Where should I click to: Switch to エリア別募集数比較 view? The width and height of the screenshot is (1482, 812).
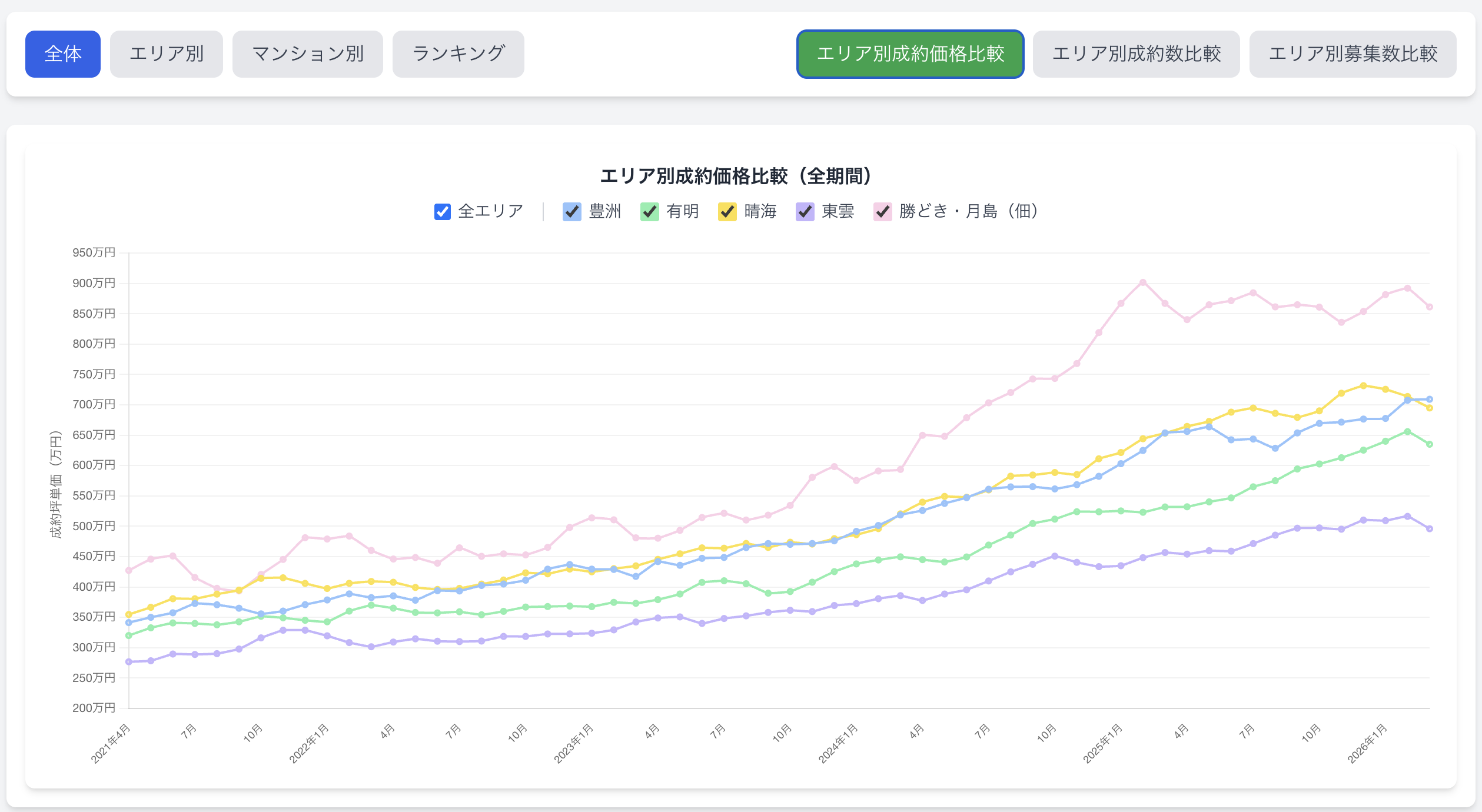tap(1353, 54)
